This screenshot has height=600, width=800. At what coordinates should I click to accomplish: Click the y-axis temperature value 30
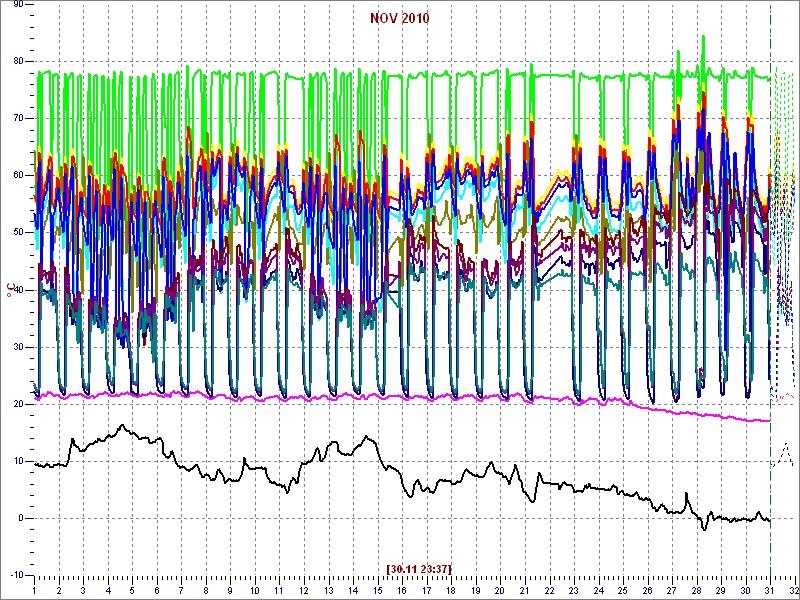click(18, 347)
